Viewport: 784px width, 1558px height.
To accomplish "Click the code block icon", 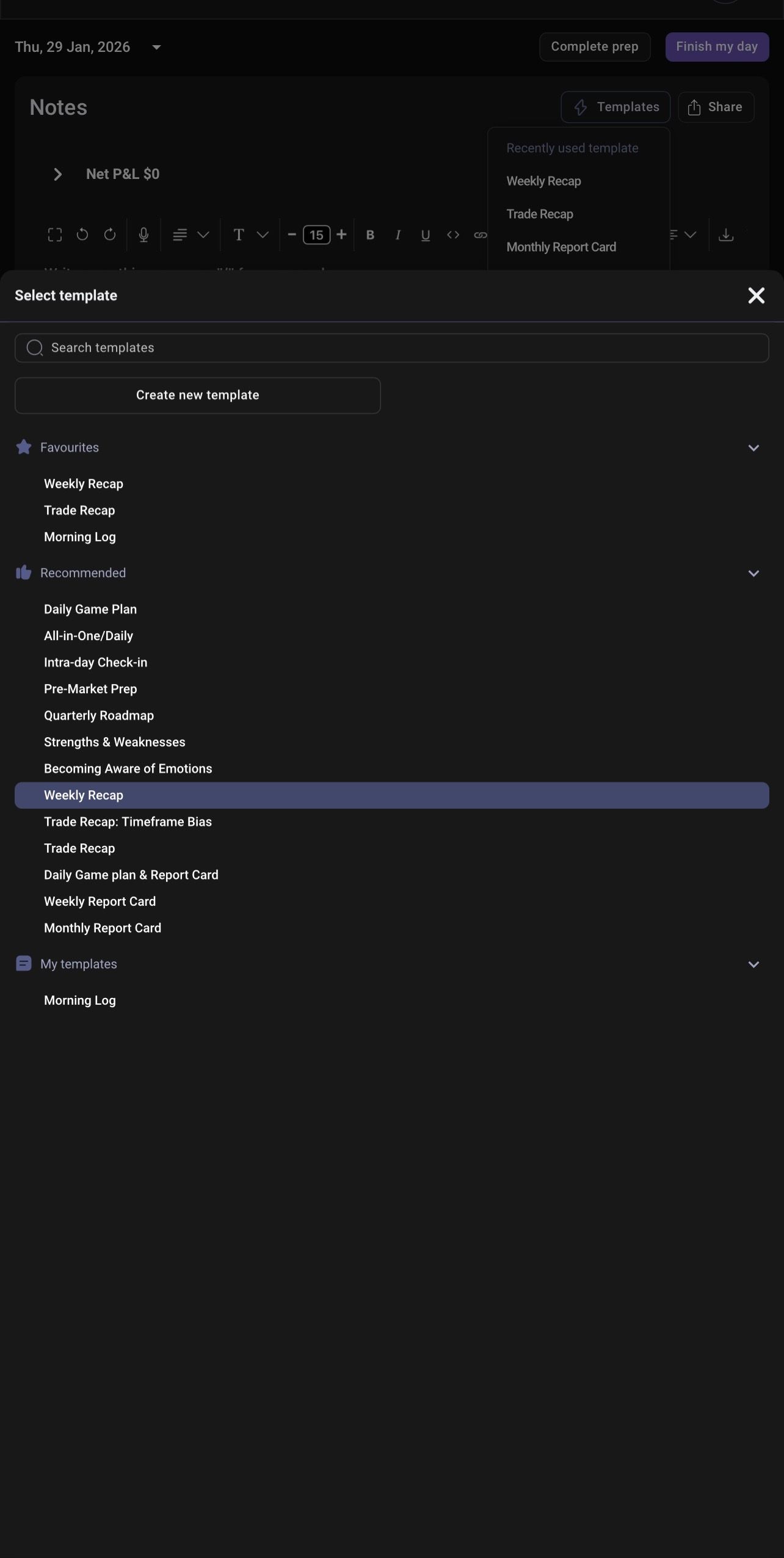I will (453, 235).
